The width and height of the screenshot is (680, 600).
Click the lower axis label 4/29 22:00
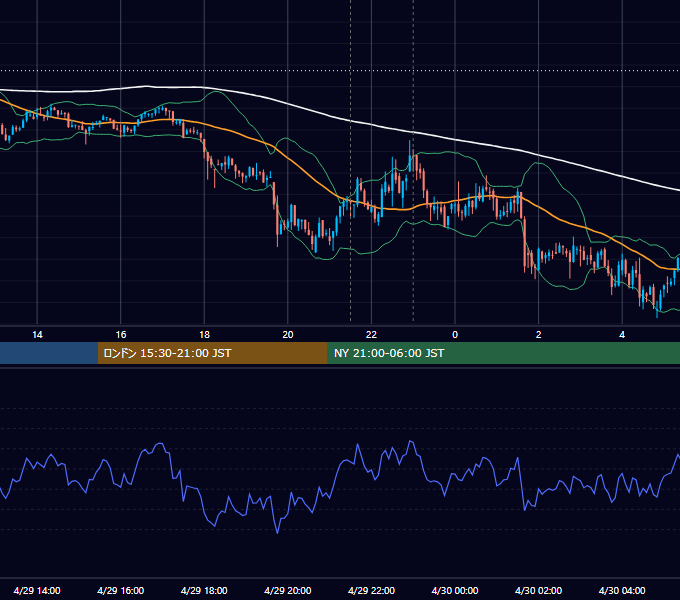pyautogui.click(x=371, y=590)
